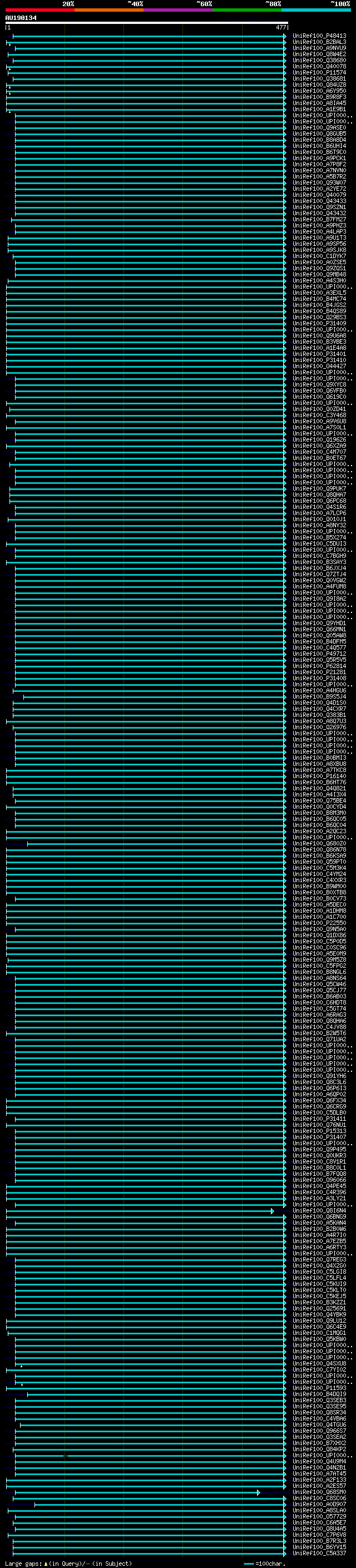Select the UniRef100_Q4CXR7 label
Image resolution: width=356 pixels, height=1568 pixels.
(319, 709)
